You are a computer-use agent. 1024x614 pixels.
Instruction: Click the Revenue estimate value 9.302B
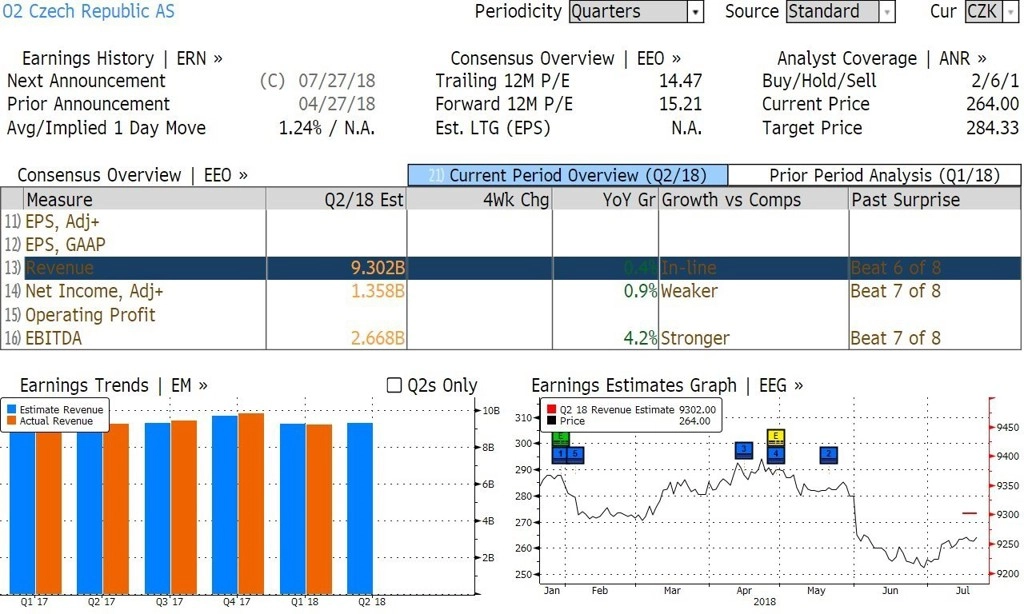coord(377,268)
